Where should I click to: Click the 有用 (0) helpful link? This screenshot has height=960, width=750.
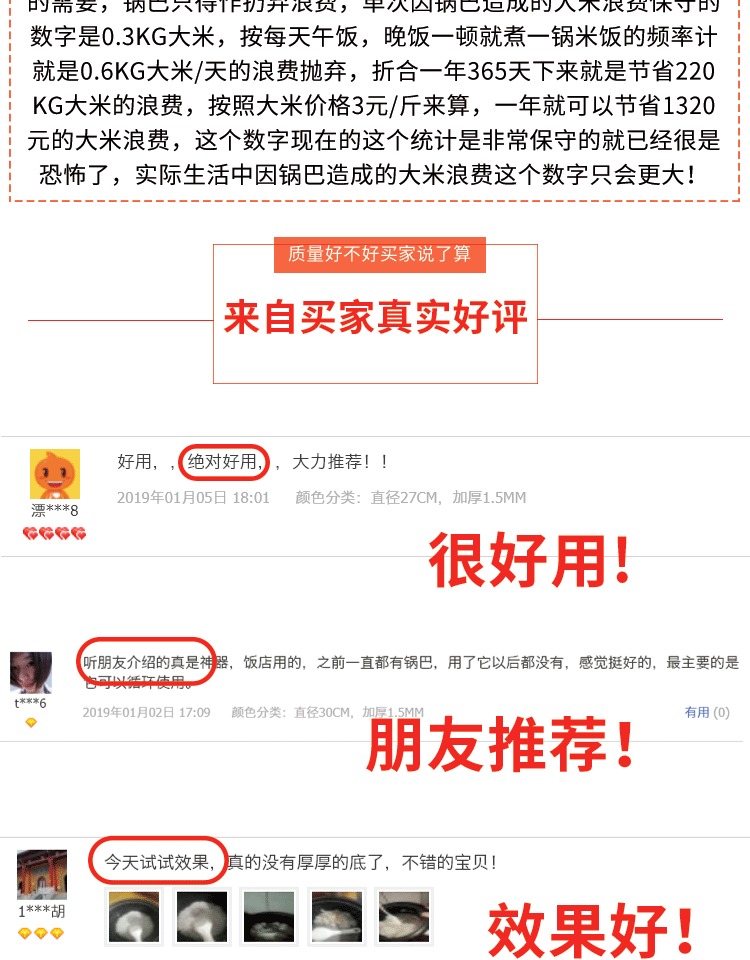coord(707,712)
